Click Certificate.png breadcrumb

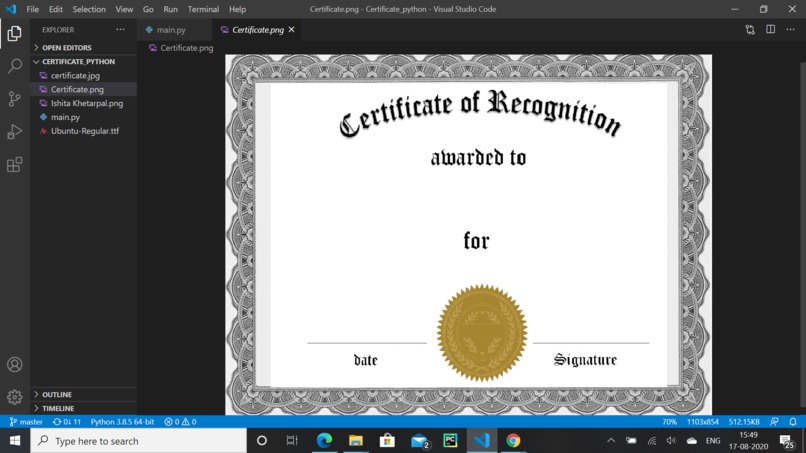181,48
